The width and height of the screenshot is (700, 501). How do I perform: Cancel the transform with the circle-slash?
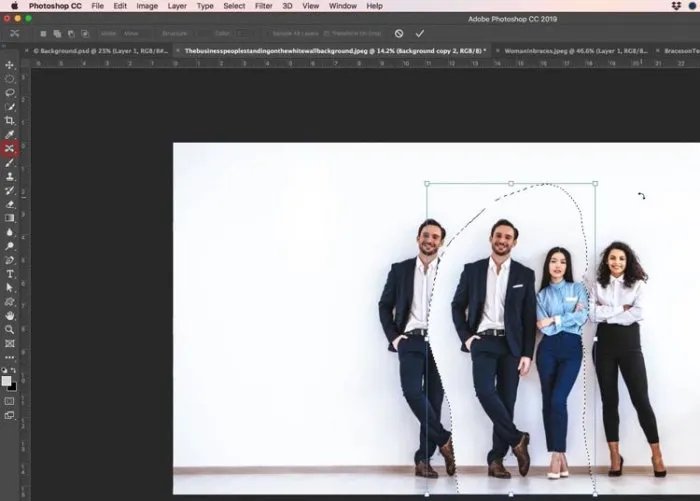(399, 33)
